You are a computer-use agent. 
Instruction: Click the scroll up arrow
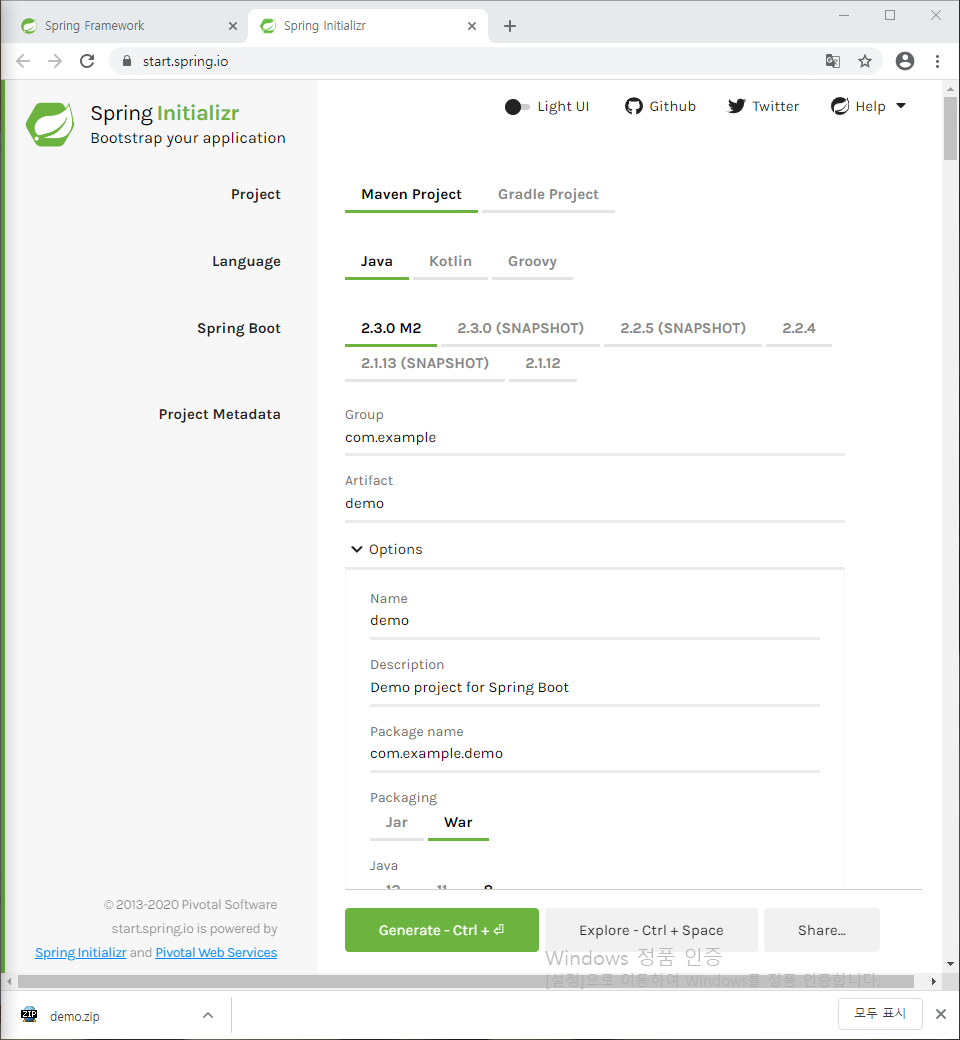pos(951,89)
